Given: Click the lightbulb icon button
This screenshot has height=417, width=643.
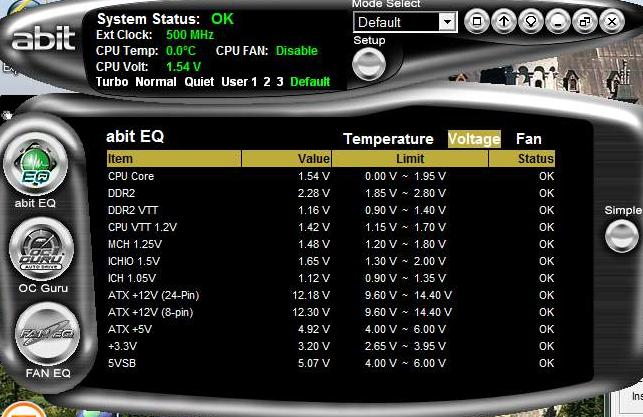Looking at the screenshot, I should pos(531,21).
